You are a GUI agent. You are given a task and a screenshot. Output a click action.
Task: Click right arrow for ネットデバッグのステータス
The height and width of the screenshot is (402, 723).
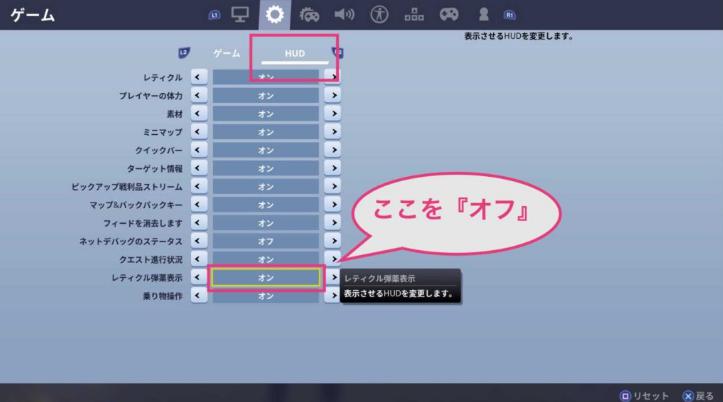pos(332,241)
